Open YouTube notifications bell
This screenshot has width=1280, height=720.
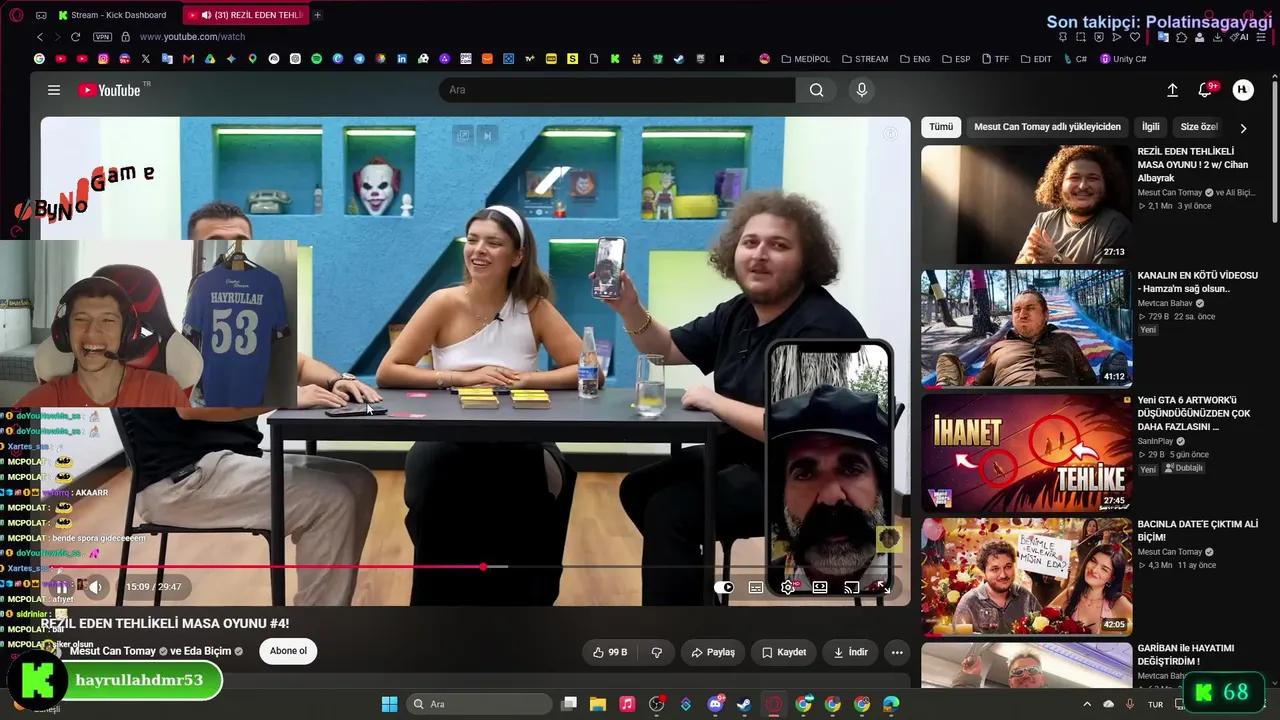(x=1205, y=90)
